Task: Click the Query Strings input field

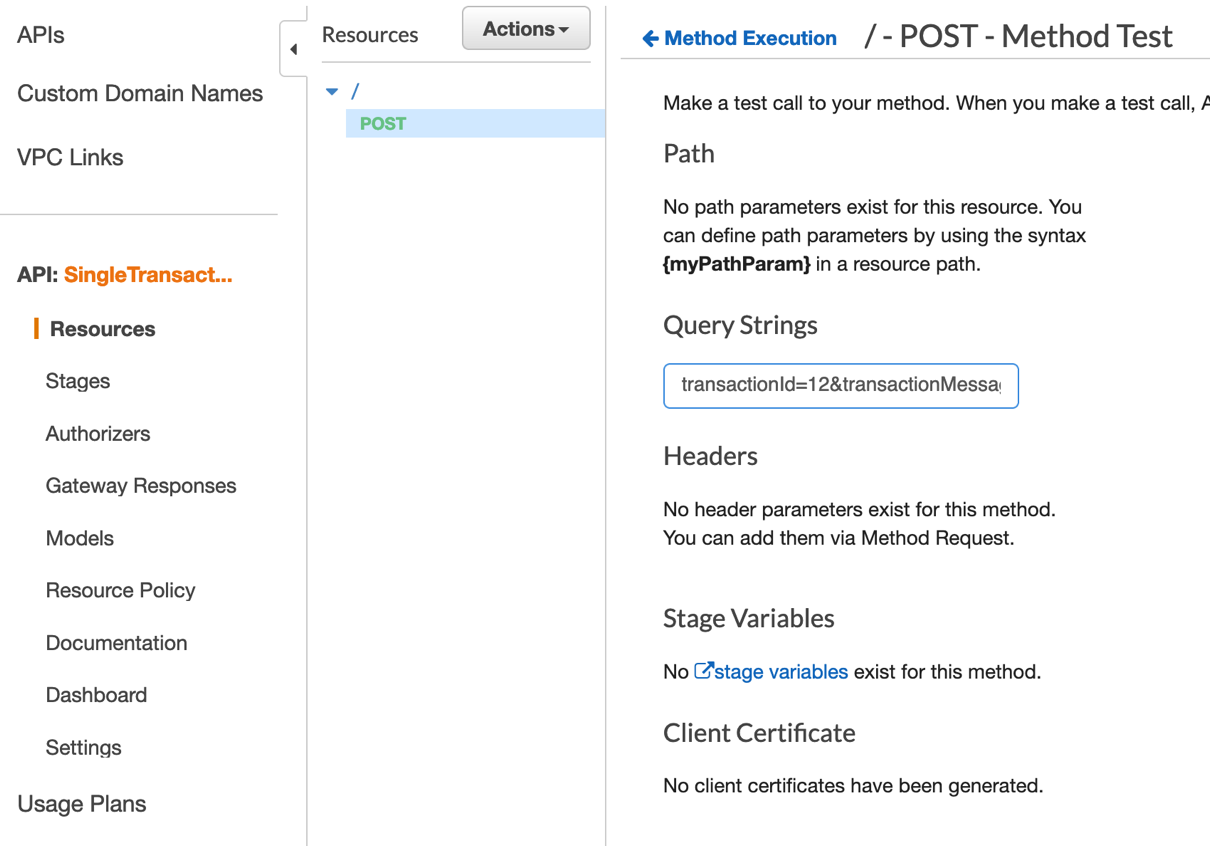Action: [x=840, y=386]
